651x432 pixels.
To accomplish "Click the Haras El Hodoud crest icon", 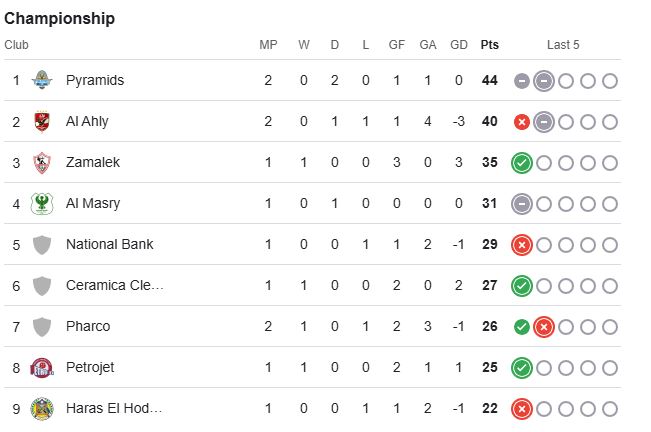I will [x=42, y=408].
